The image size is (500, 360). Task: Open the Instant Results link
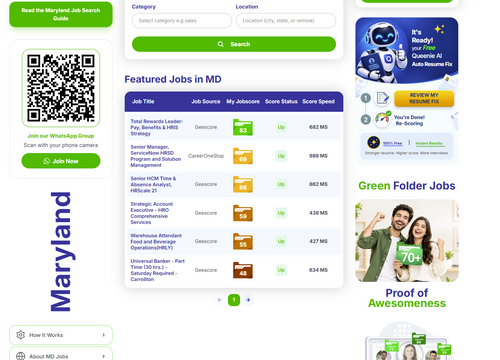tap(429, 143)
